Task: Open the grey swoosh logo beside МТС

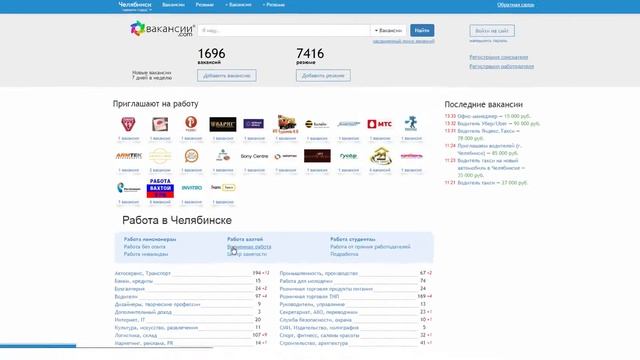Action: [349, 124]
